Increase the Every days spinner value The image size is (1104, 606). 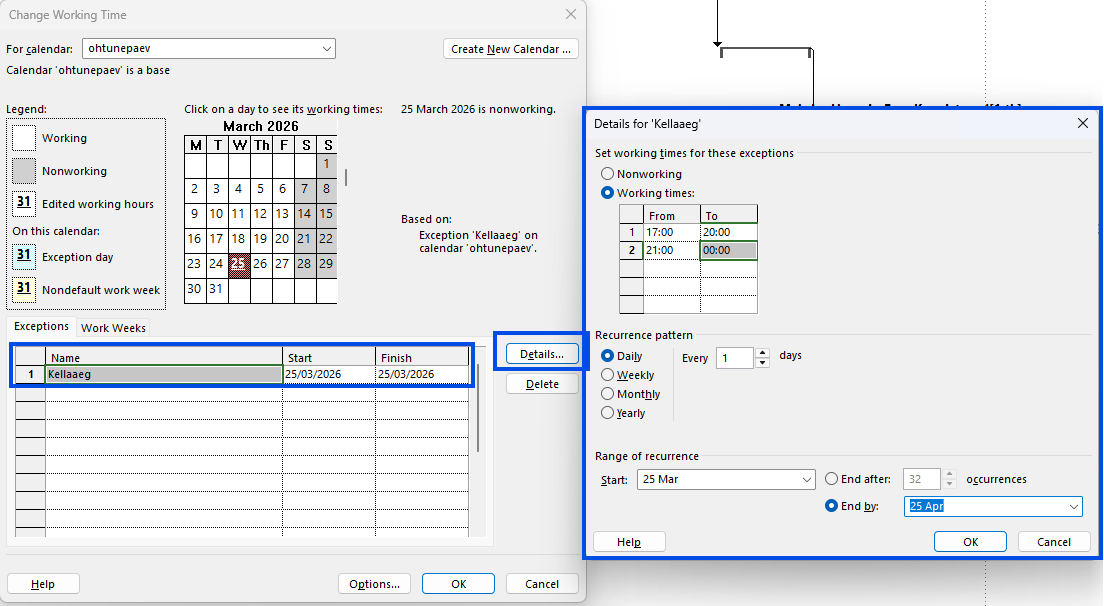763,353
